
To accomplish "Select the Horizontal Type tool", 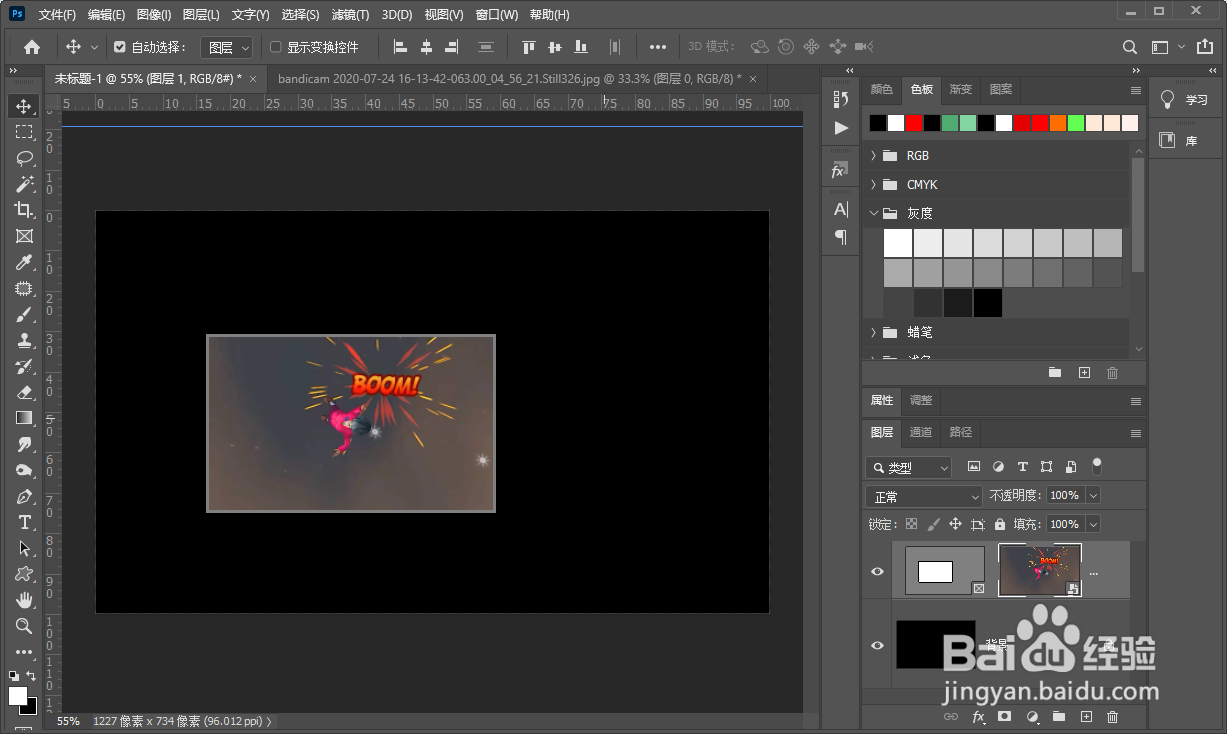I will point(24,522).
